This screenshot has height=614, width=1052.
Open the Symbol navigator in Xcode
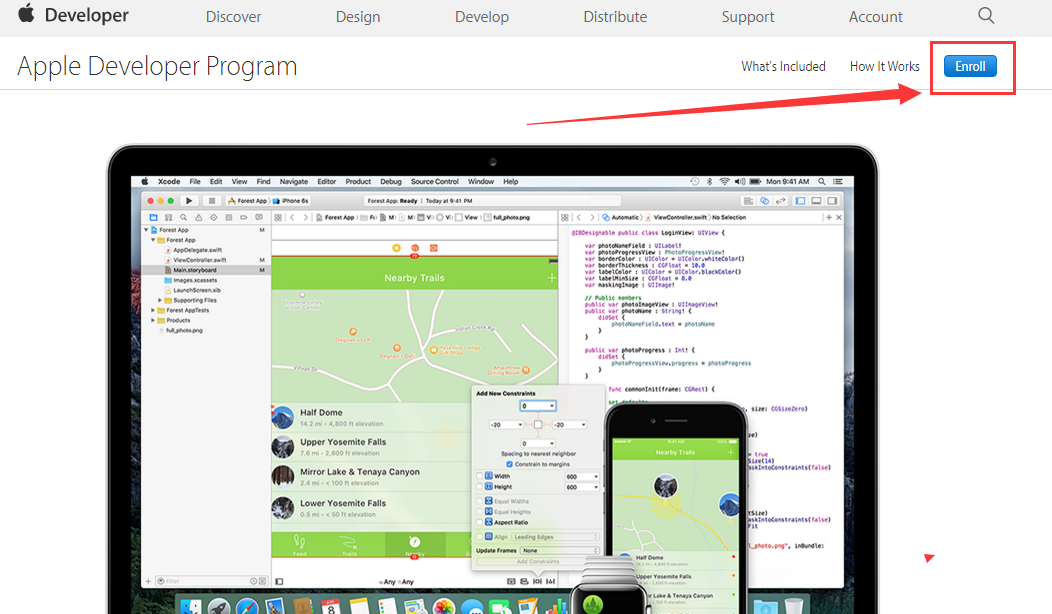click(168, 217)
